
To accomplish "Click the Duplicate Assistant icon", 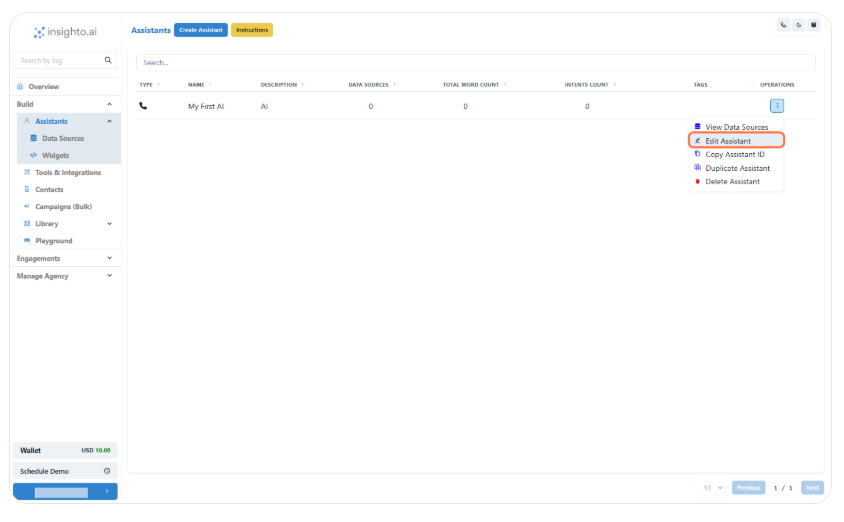I will (x=698, y=168).
